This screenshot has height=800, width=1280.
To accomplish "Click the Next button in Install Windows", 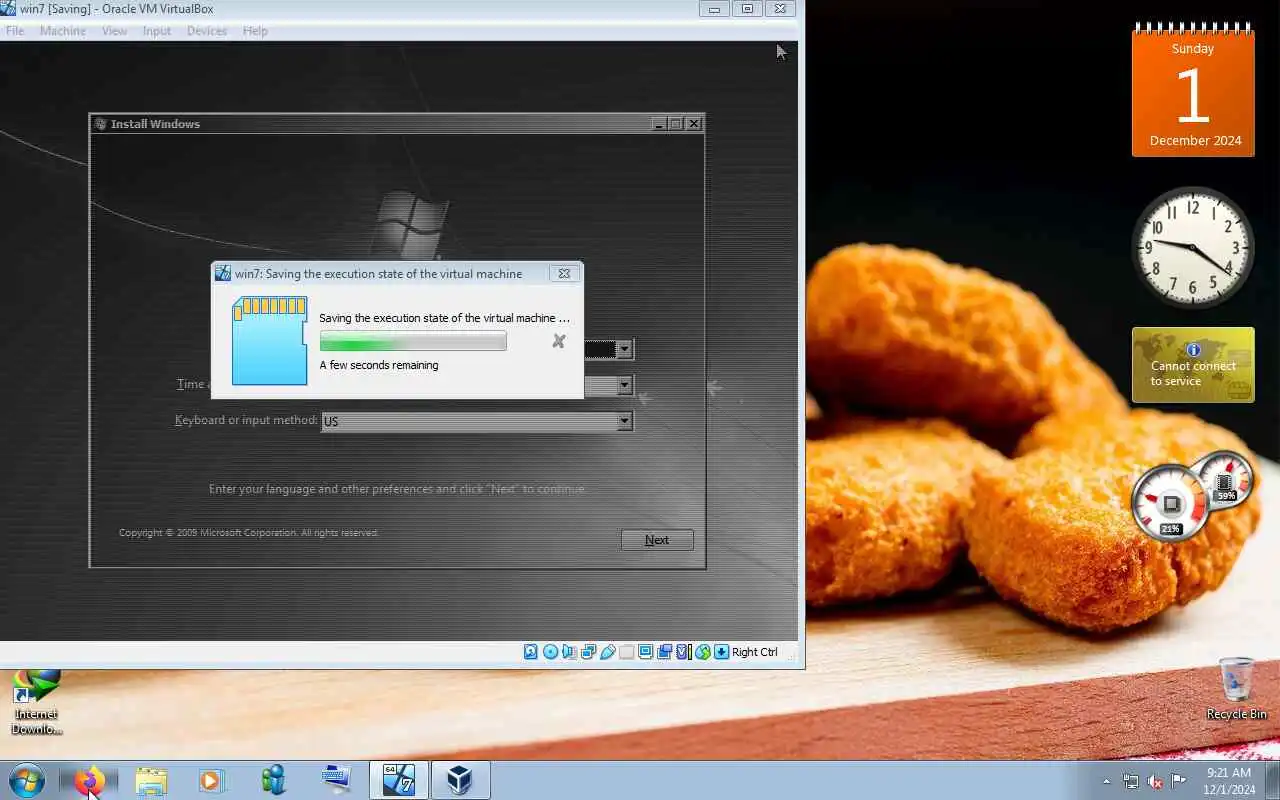I will 657,540.
